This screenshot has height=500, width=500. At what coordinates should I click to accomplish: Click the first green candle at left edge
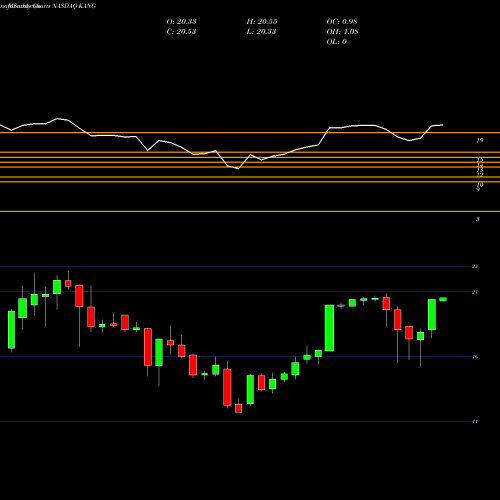(x=11, y=330)
